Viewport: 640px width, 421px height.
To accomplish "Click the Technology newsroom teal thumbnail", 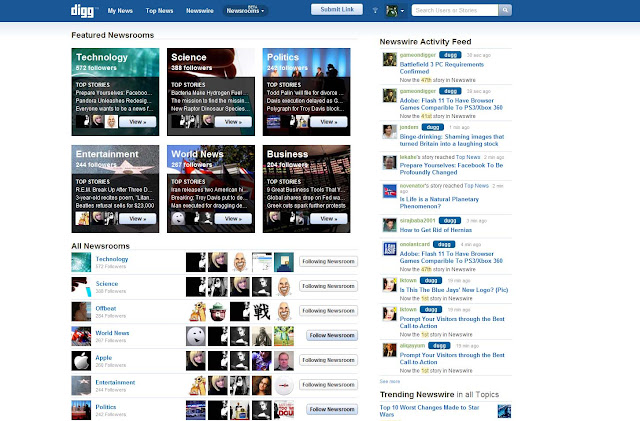I will [81, 262].
